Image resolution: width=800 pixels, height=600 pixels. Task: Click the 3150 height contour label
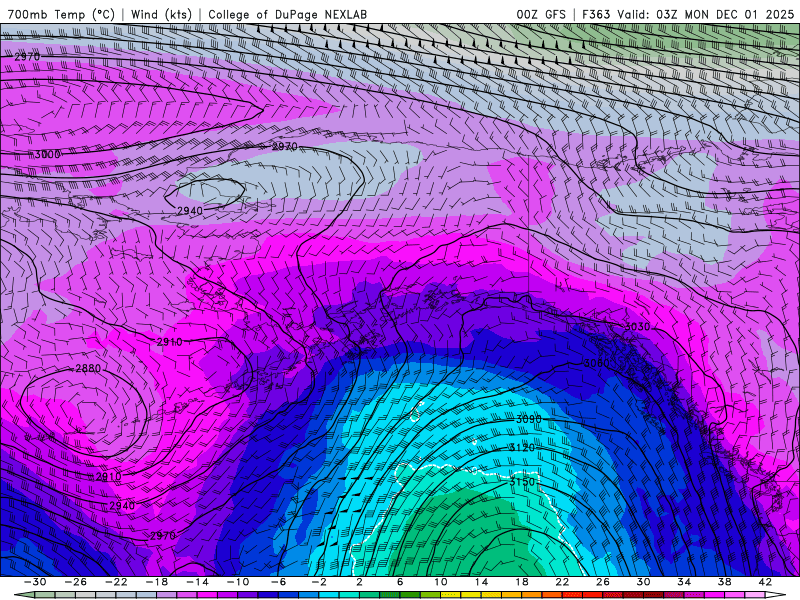[x=522, y=482]
